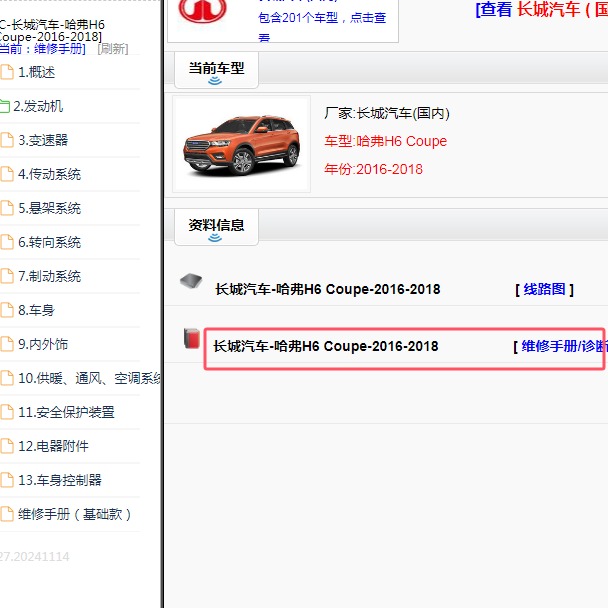Click 包含201个车型，点击查看 link

tap(322, 27)
